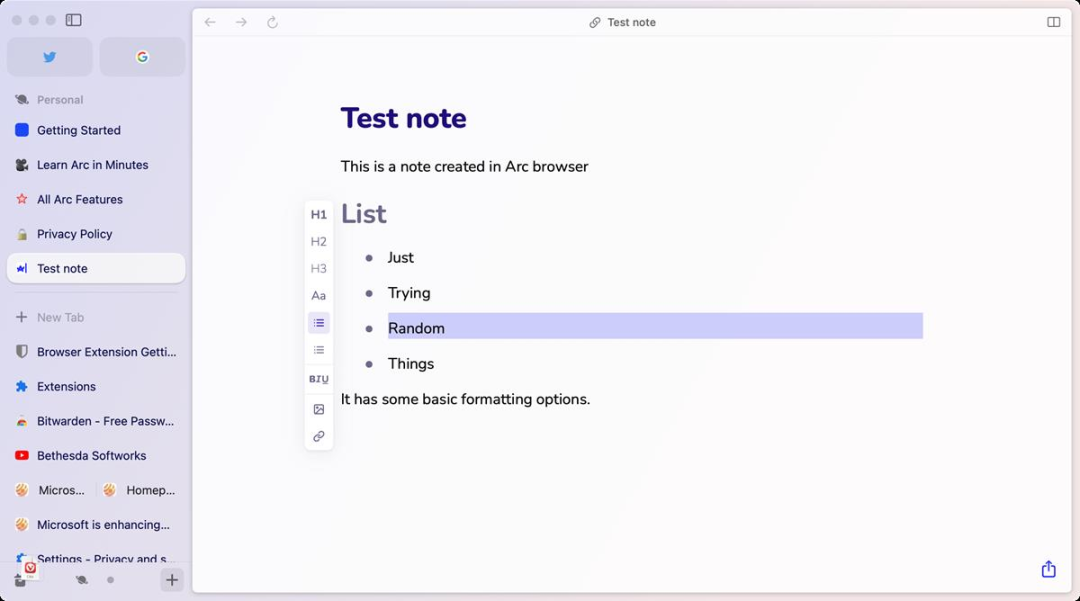This screenshot has width=1080, height=601.
Task: Click the 'Trying' bullet item
Action: click(x=408, y=293)
